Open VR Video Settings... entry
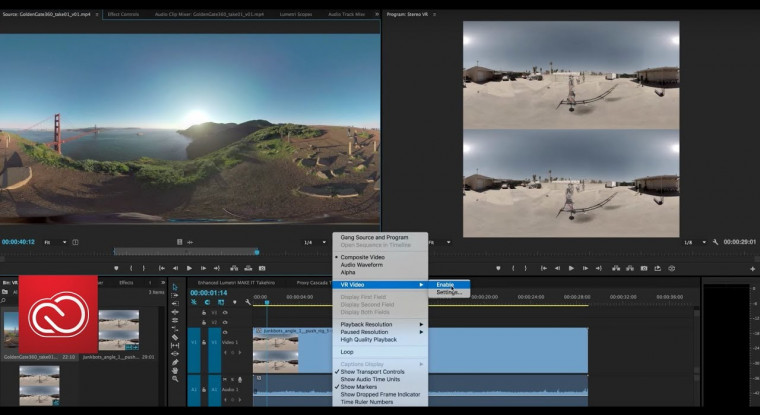760x415 pixels. 448,292
